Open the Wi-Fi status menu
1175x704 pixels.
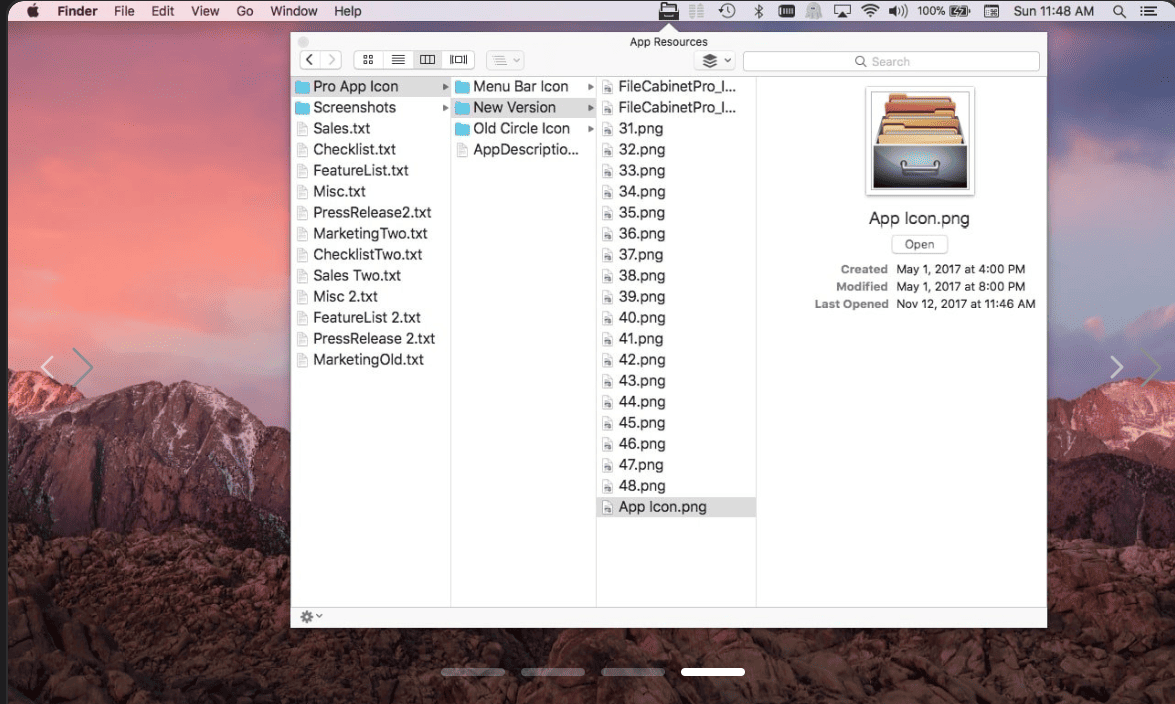click(x=870, y=11)
